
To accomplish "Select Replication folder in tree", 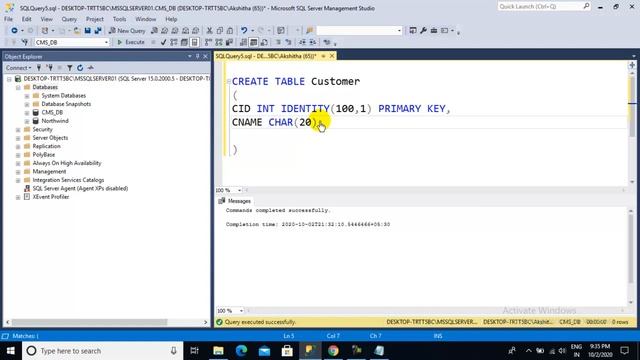I will 47,146.
